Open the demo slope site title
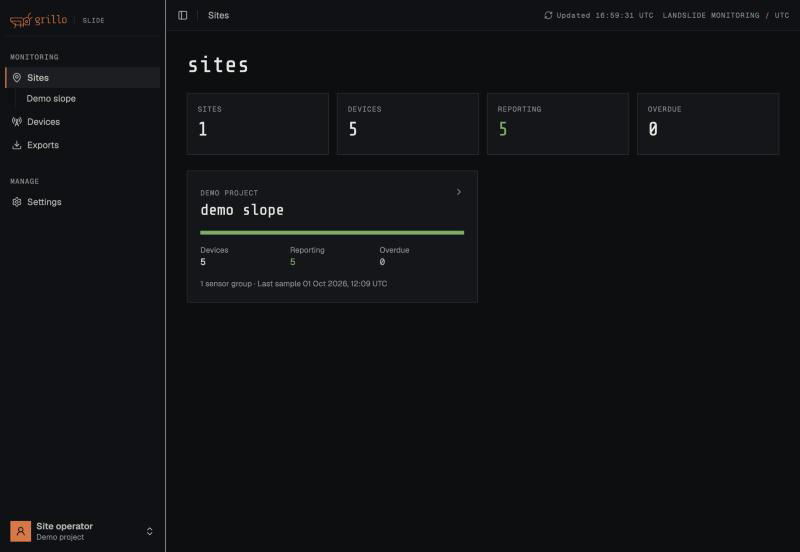The image size is (800, 552). (242, 210)
